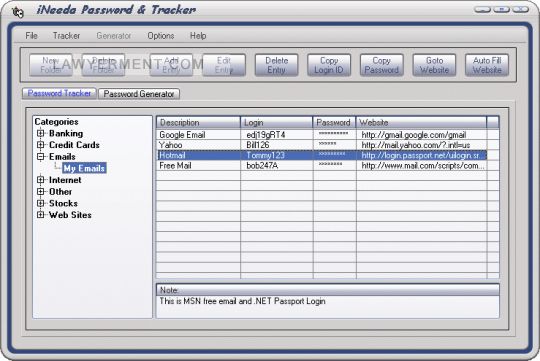The width and height of the screenshot is (540, 361).
Task: Click into the Note text field
Action: 328,307
